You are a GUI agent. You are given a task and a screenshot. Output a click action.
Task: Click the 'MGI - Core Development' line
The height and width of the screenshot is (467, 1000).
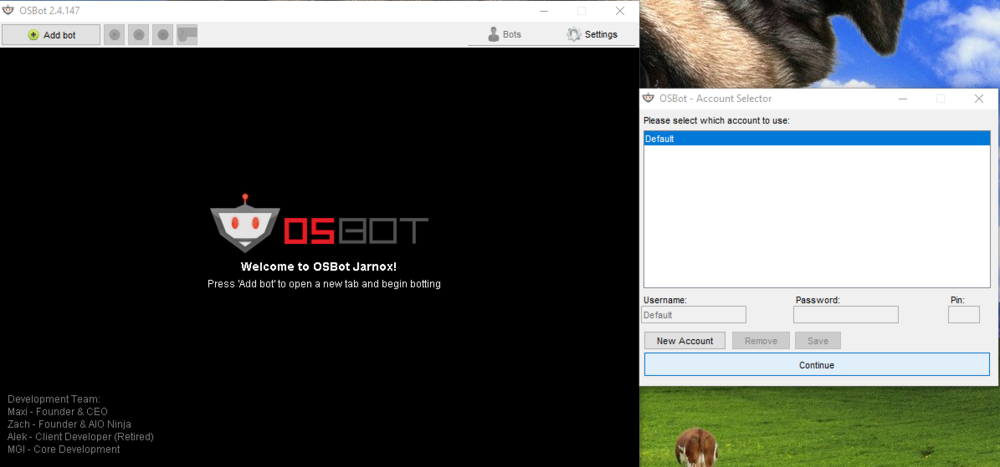(x=64, y=449)
